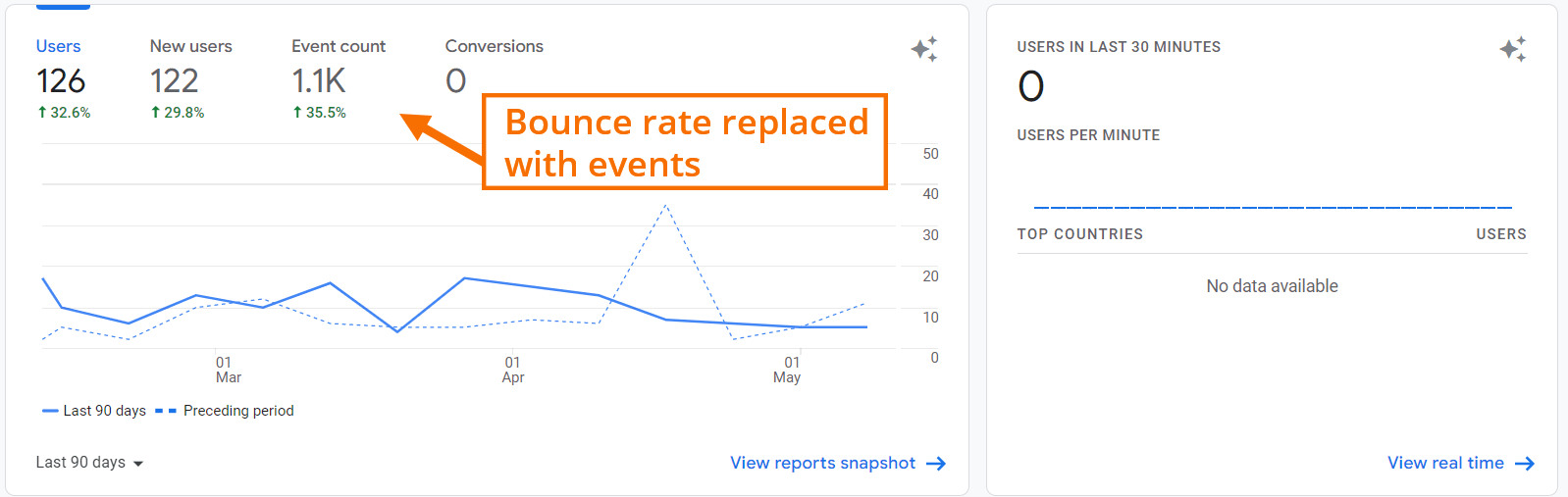Select the Conversions metric tab
Viewport: 1568px width, 497px height.
click(x=494, y=46)
